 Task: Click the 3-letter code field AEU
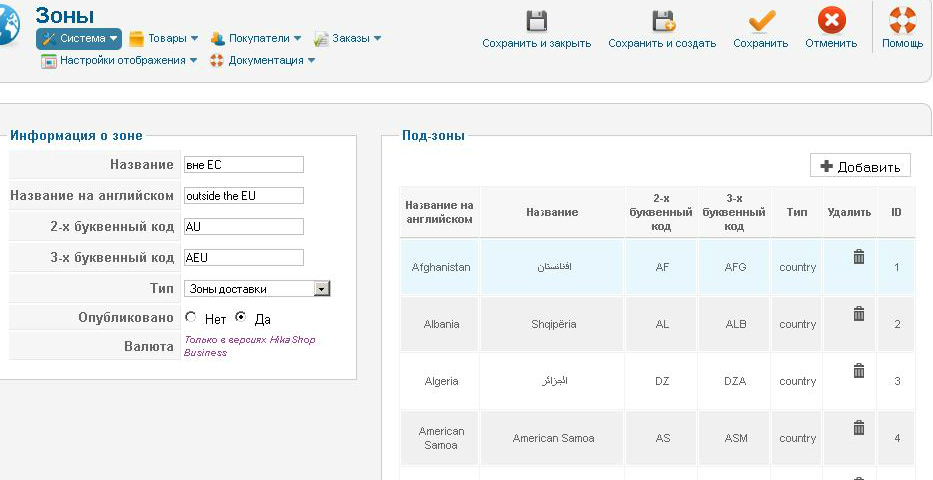[244, 258]
